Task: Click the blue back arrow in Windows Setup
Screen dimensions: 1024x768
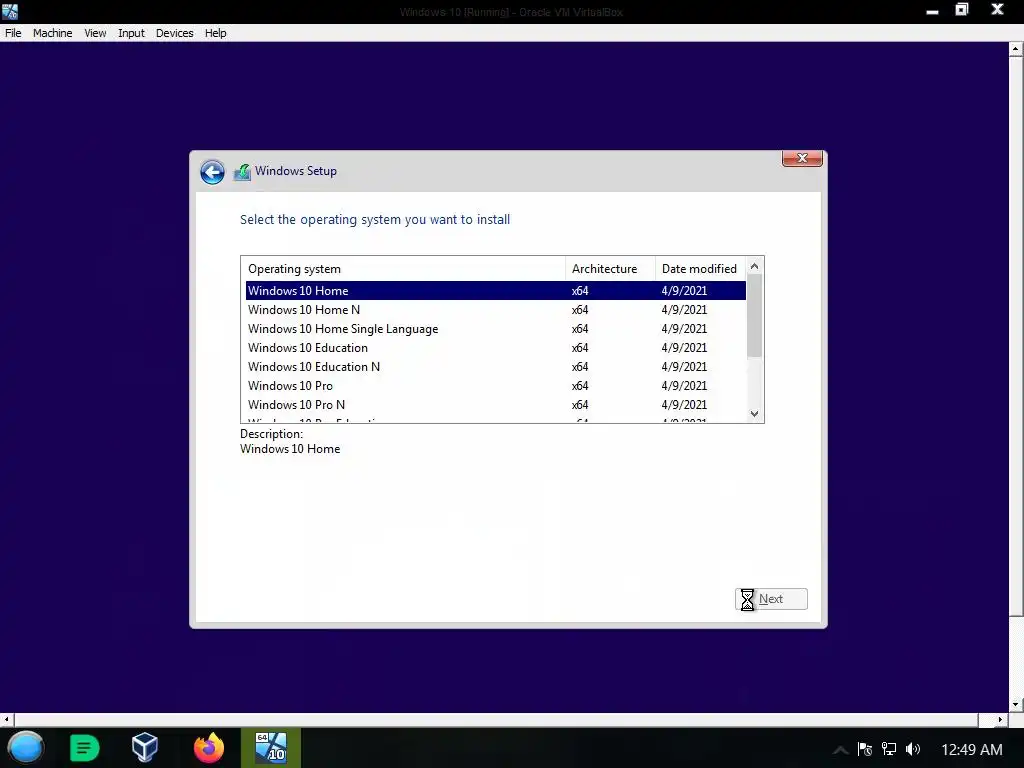Action: [212, 172]
